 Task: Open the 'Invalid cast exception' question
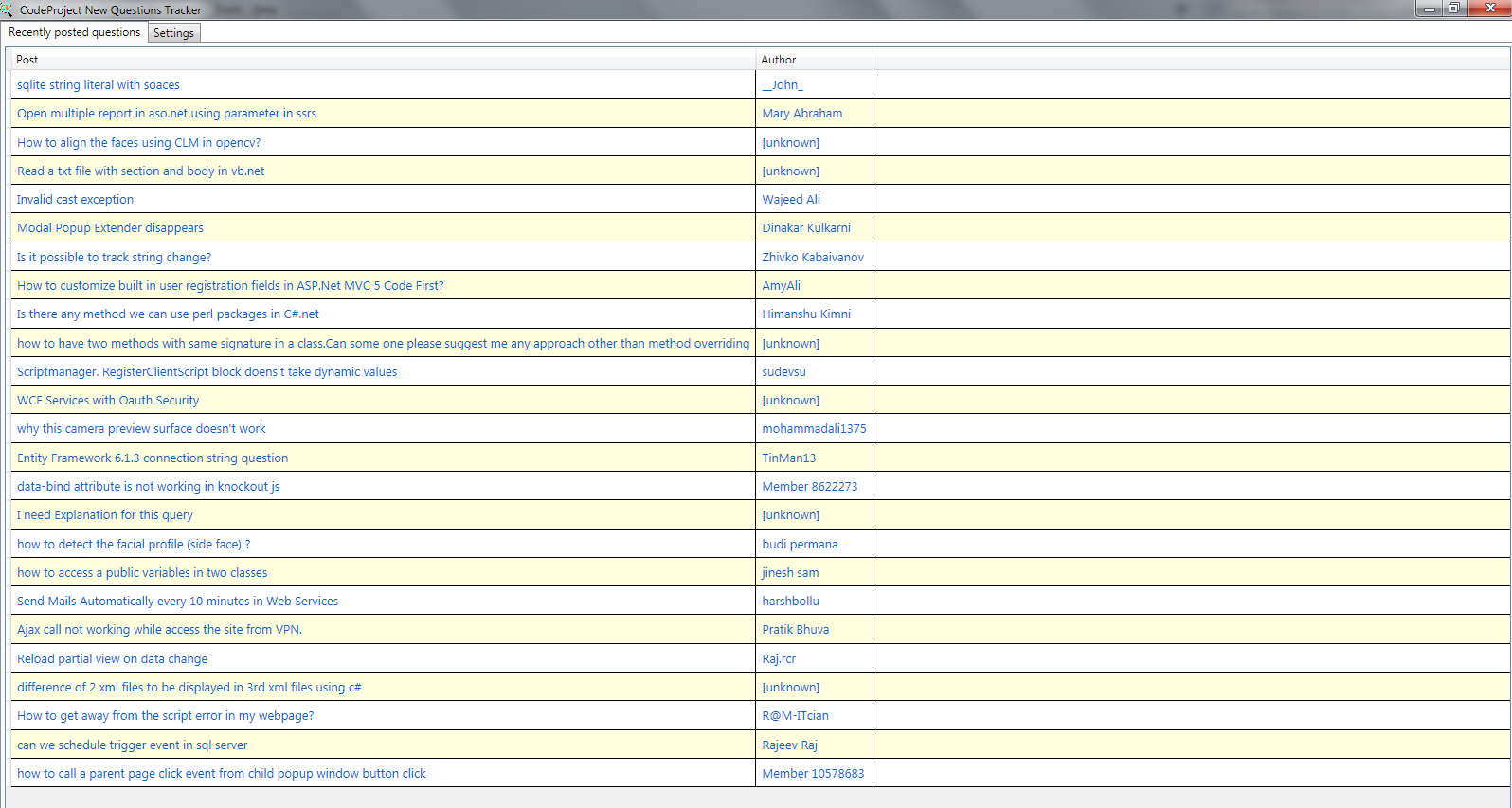[75, 200]
